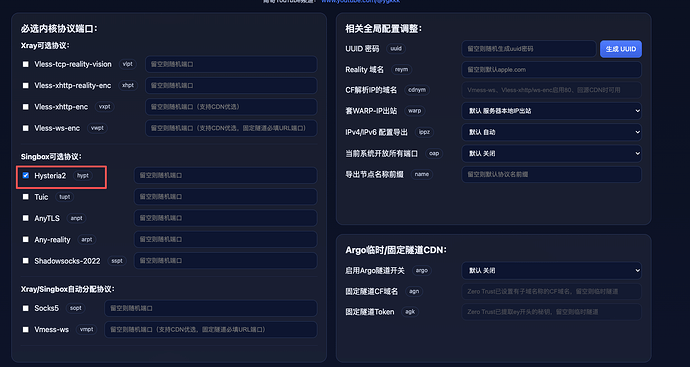Click the tupt badge beside Tuic
This screenshot has height=367, width=690.
click(65, 197)
